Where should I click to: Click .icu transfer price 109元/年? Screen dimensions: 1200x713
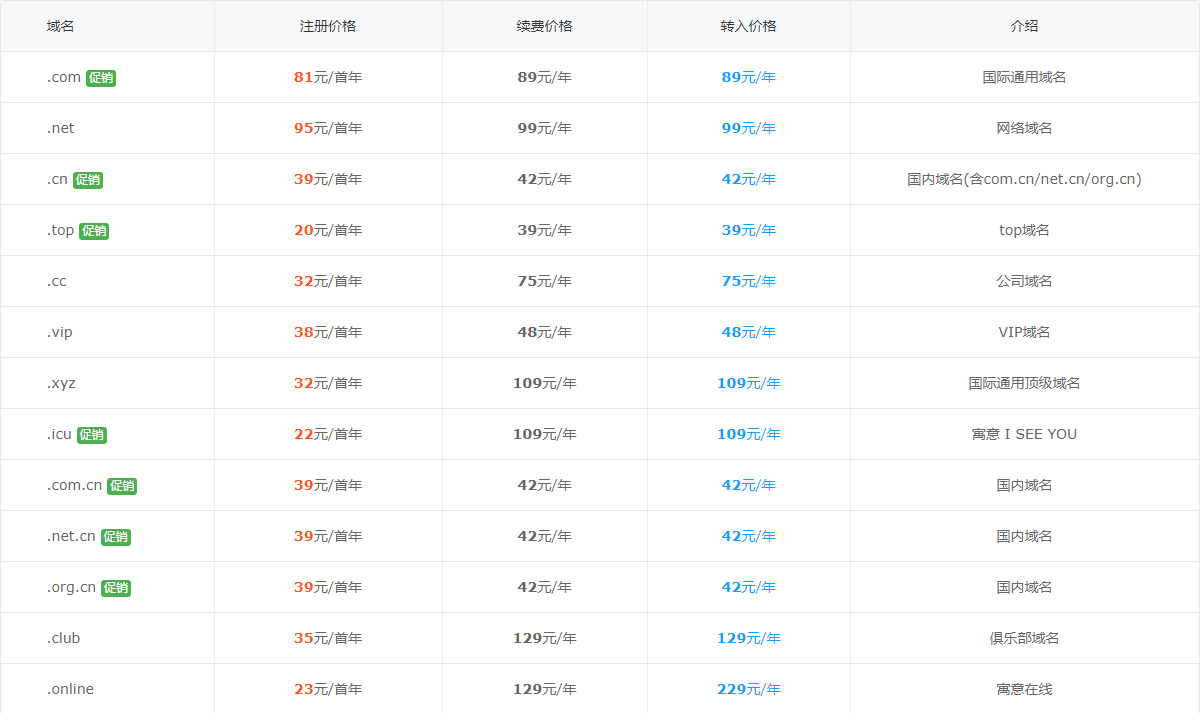(x=749, y=434)
